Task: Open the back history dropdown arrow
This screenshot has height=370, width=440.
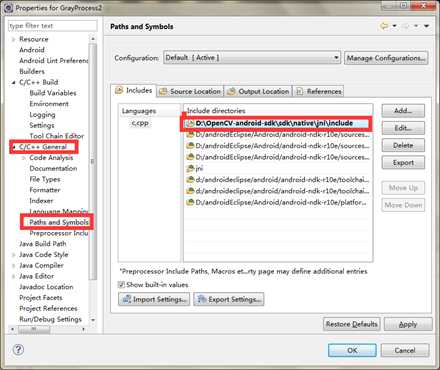Action: pyautogui.click(x=395, y=26)
